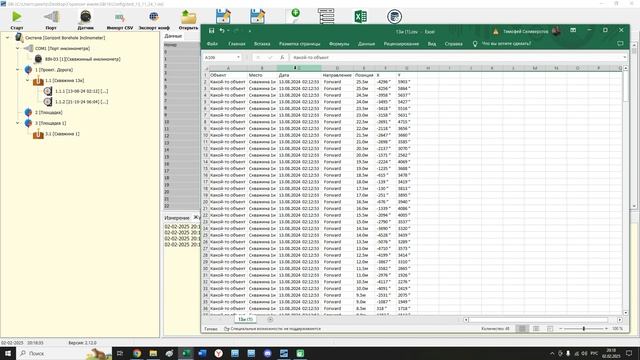Open the Справка ribbon tab
Viewport: 640px width, 360px height.
453,44
